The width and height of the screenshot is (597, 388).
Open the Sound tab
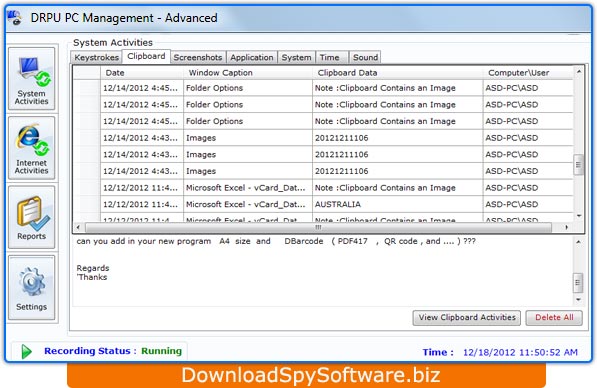tap(365, 57)
